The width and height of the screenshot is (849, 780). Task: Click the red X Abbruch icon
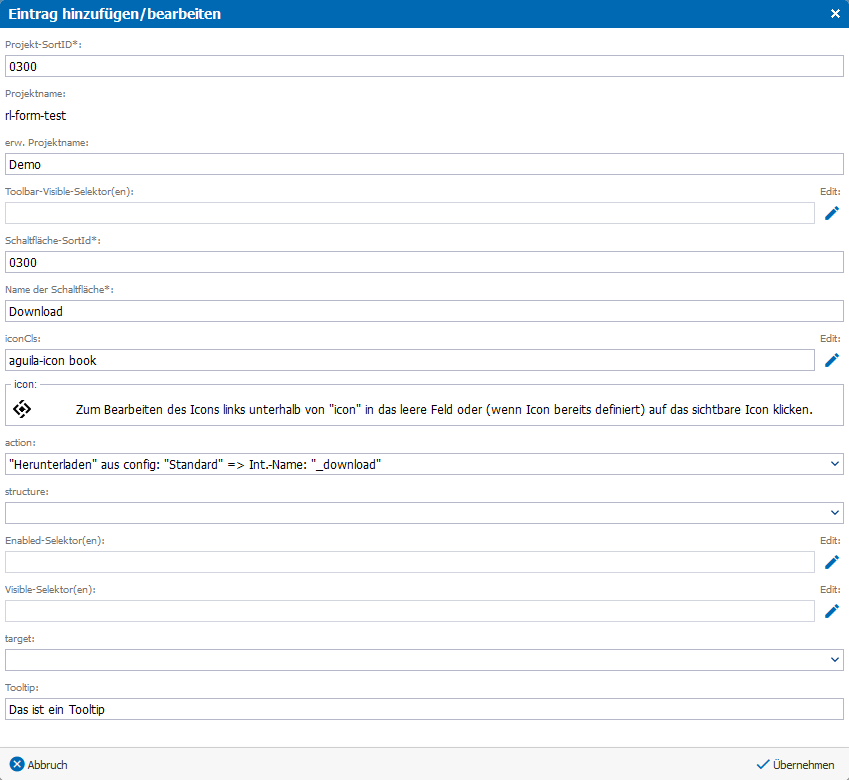(x=17, y=764)
